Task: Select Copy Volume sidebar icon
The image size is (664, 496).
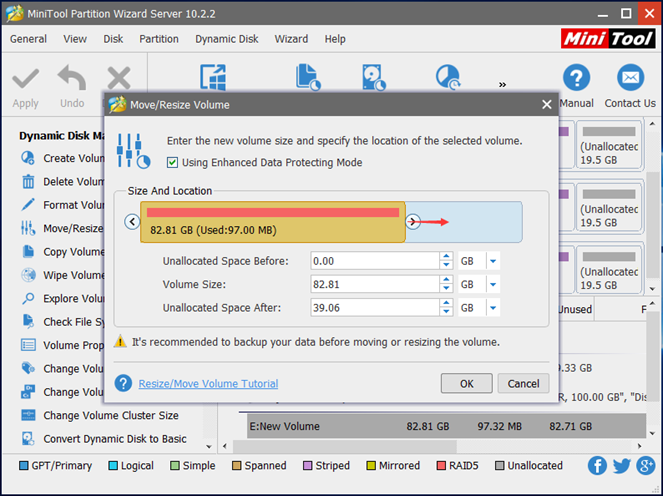Action: [28, 252]
